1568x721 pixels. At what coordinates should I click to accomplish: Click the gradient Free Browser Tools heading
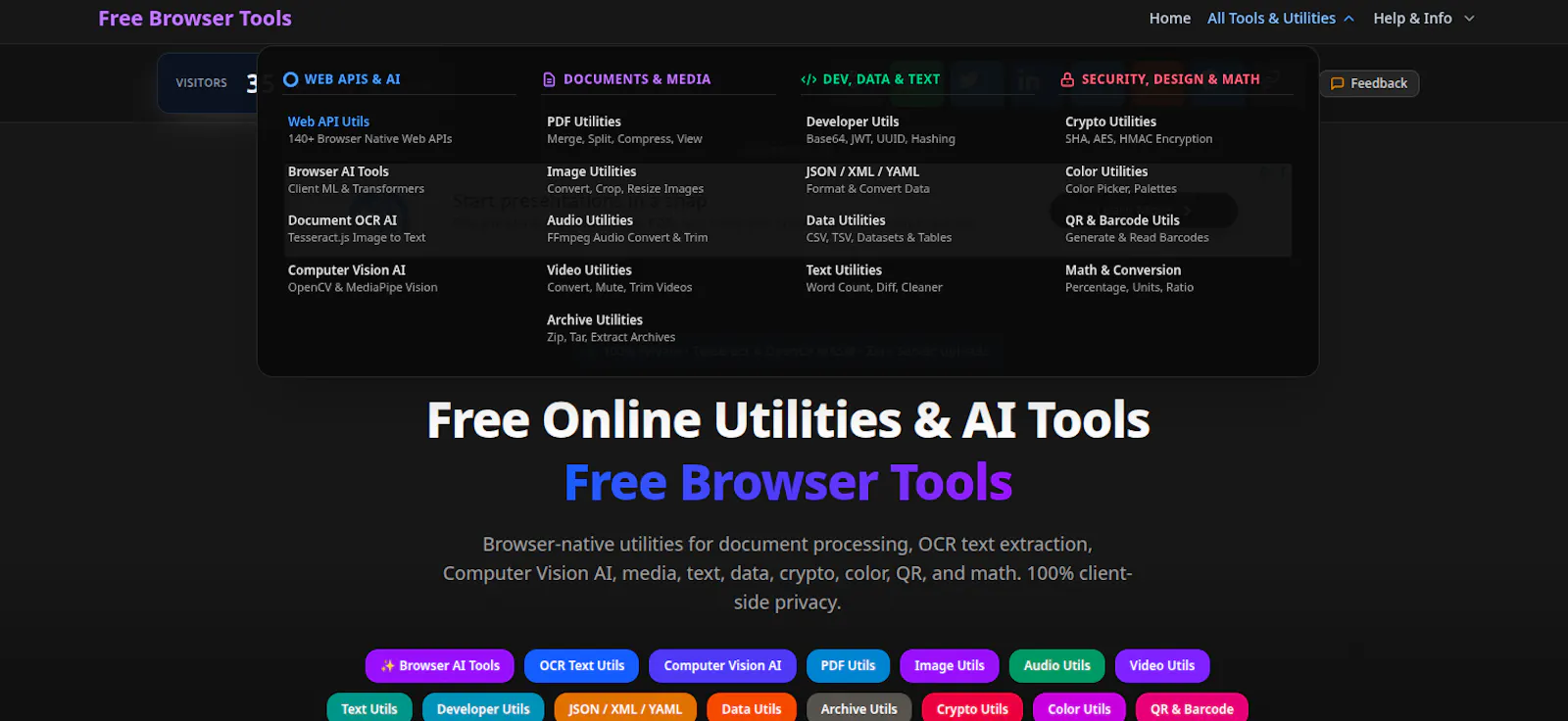788,483
